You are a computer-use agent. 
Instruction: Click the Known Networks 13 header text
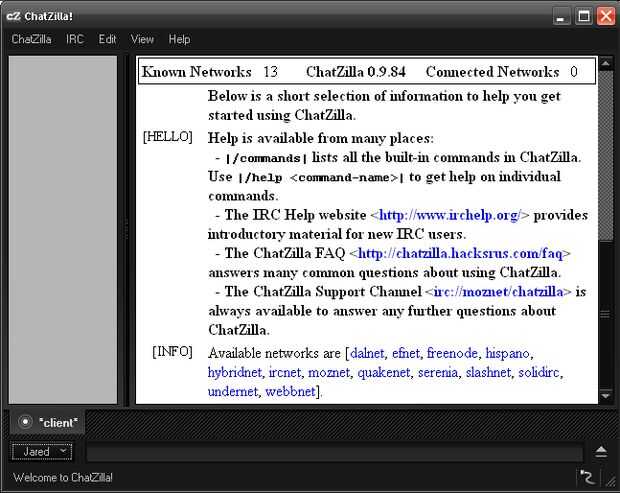(210, 72)
